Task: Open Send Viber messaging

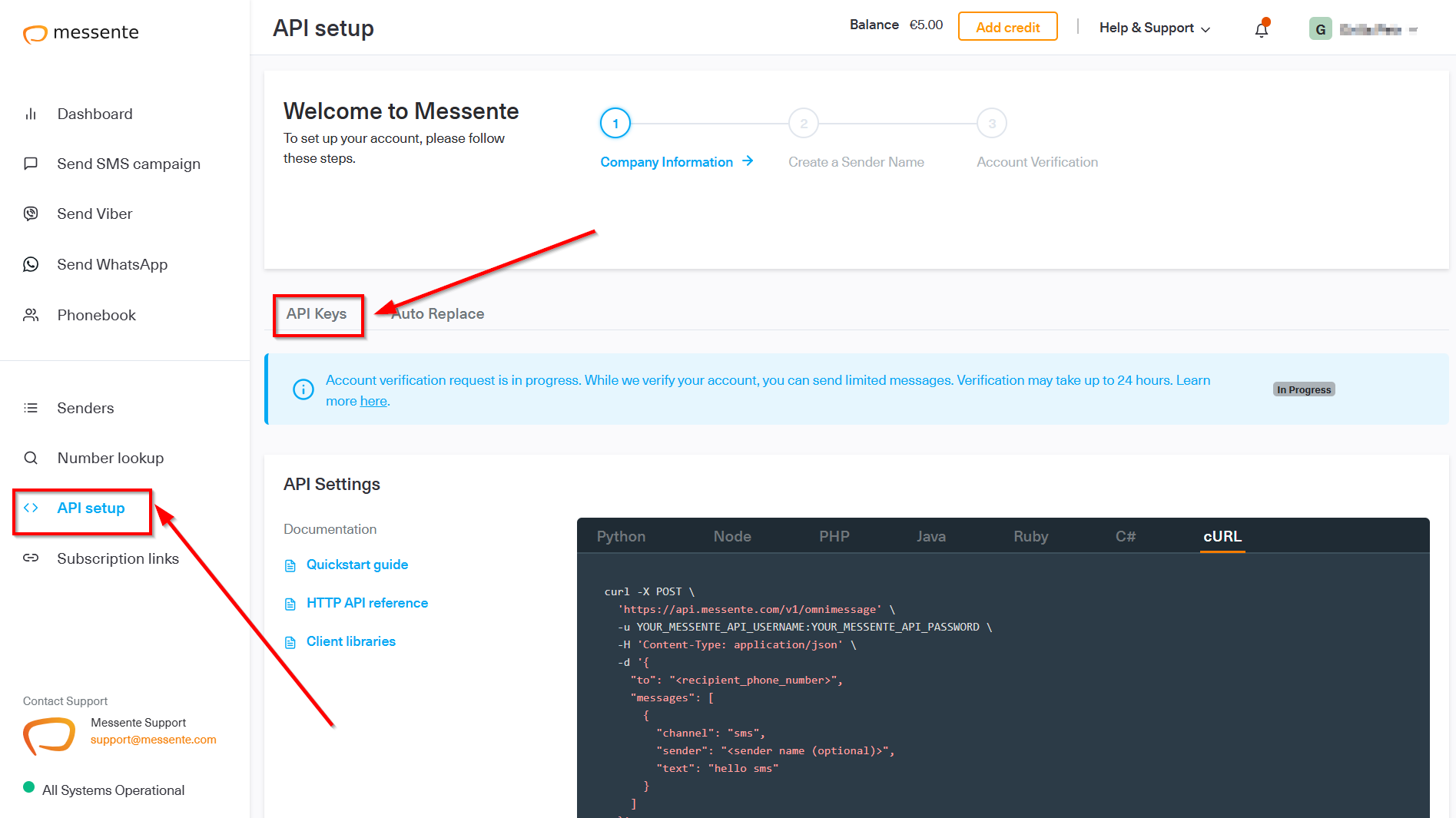Action: pos(94,214)
